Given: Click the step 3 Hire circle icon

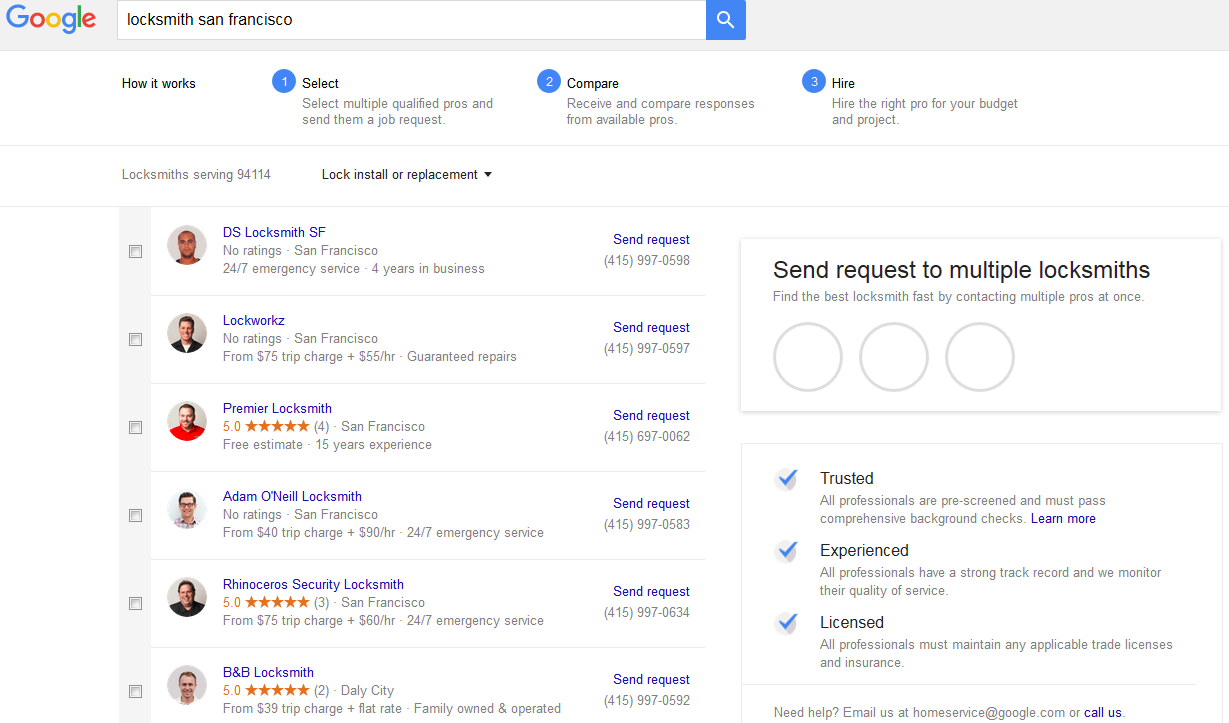Looking at the screenshot, I should (x=813, y=82).
